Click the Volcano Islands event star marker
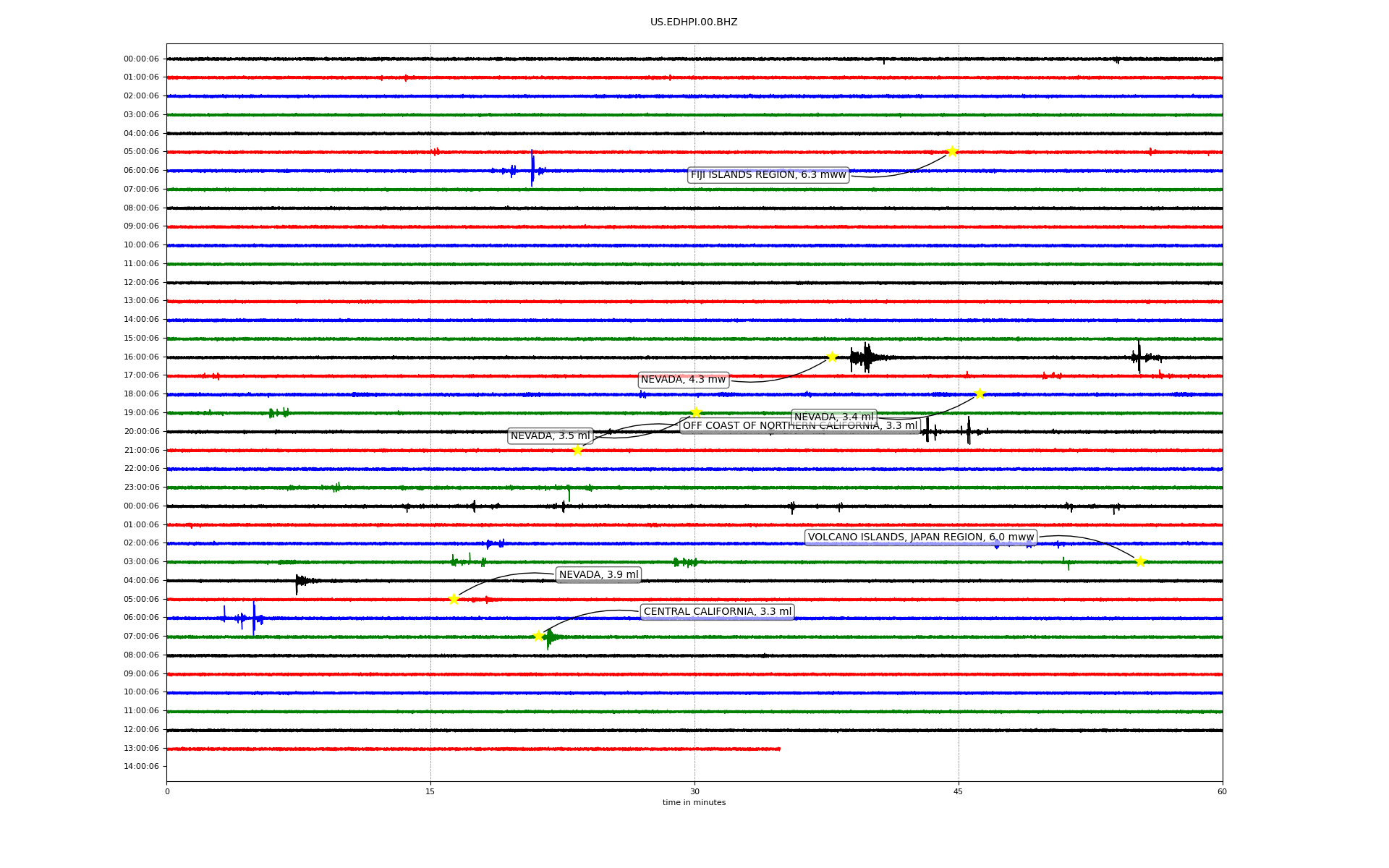 click(x=1140, y=561)
